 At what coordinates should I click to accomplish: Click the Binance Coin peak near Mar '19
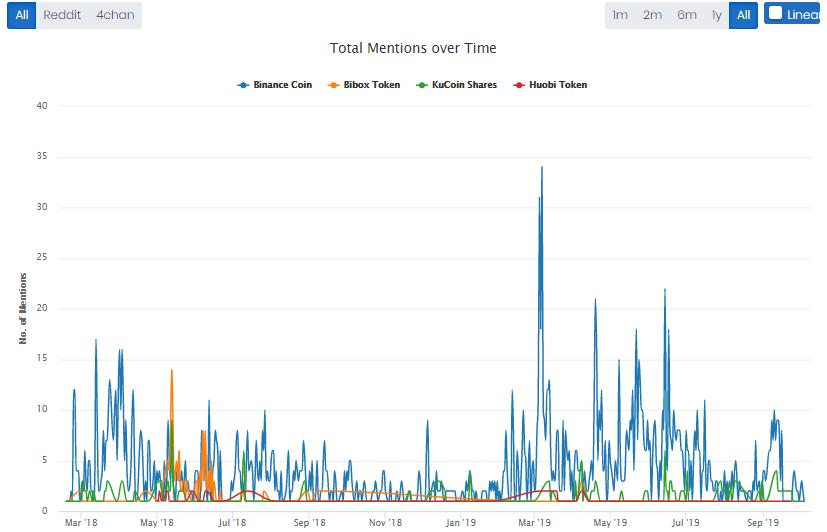[x=542, y=168]
